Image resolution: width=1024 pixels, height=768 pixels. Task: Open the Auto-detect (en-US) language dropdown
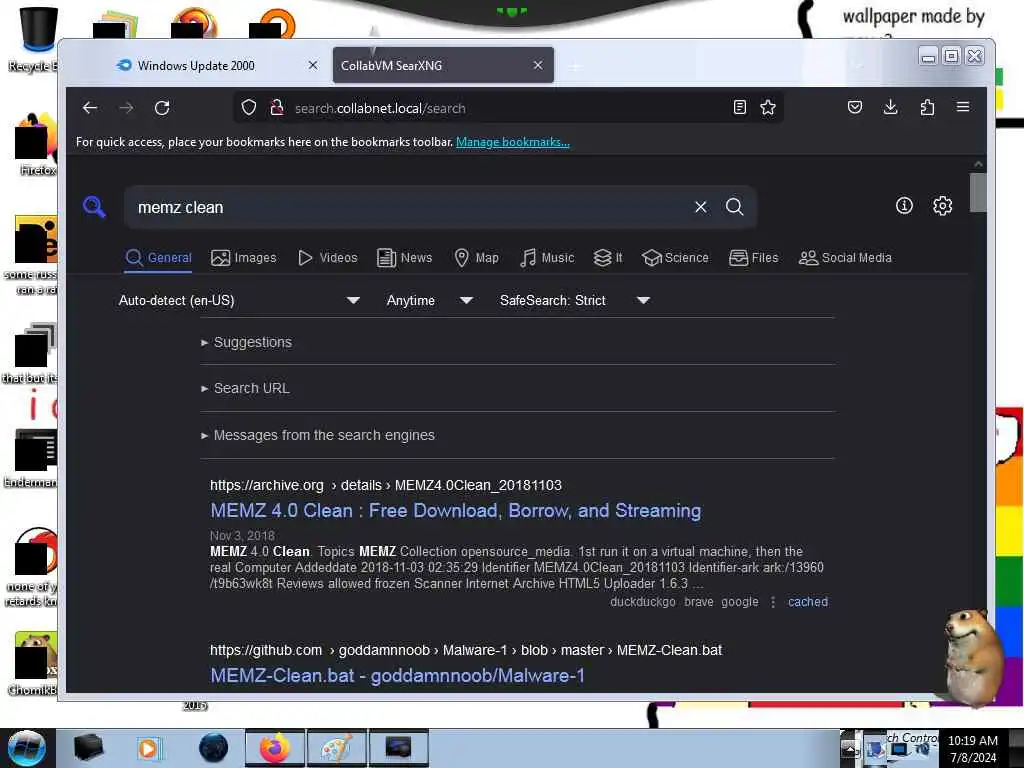click(x=239, y=300)
